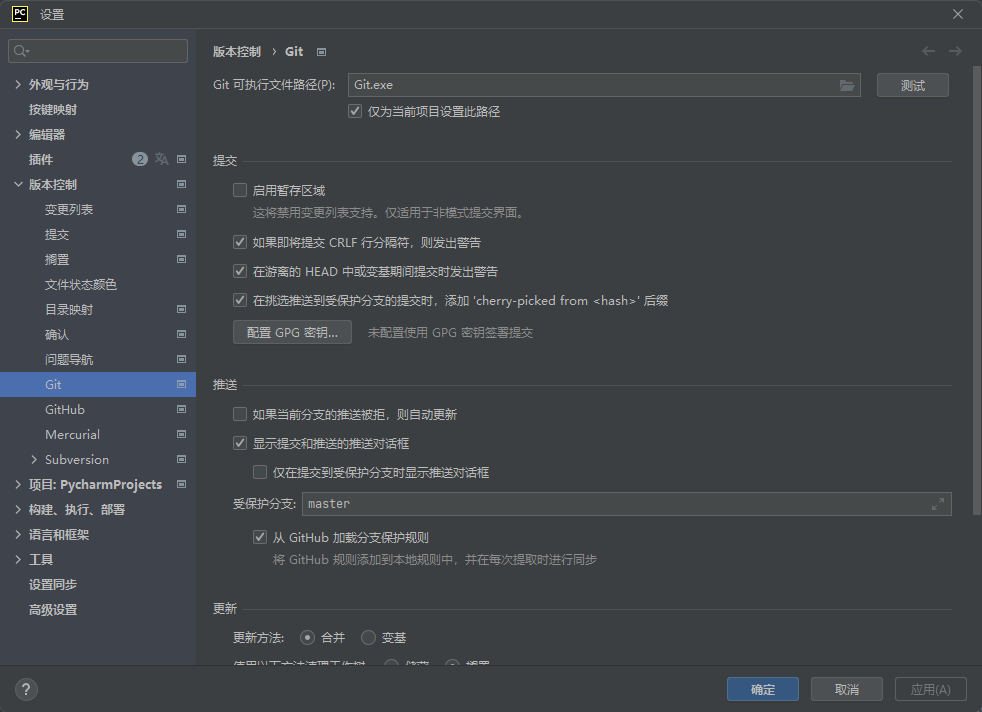Enable 如果当前分支的推送被拒则自动更新

point(240,414)
